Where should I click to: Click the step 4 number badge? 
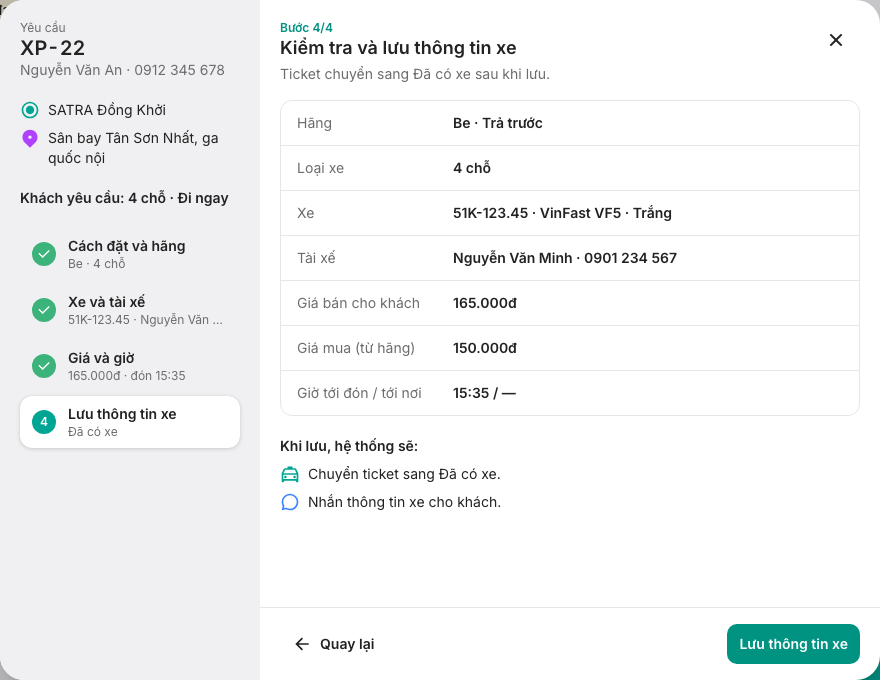(44, 422)
